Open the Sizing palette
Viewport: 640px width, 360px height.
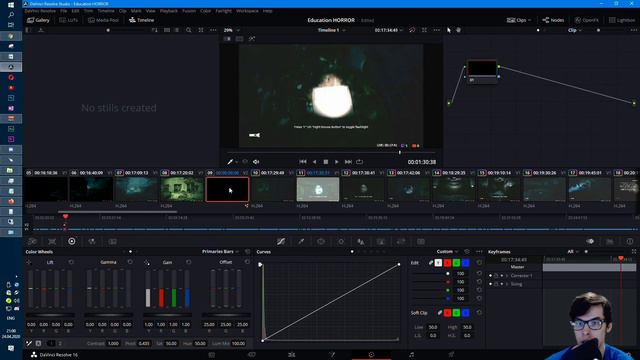tap(401, 242)
